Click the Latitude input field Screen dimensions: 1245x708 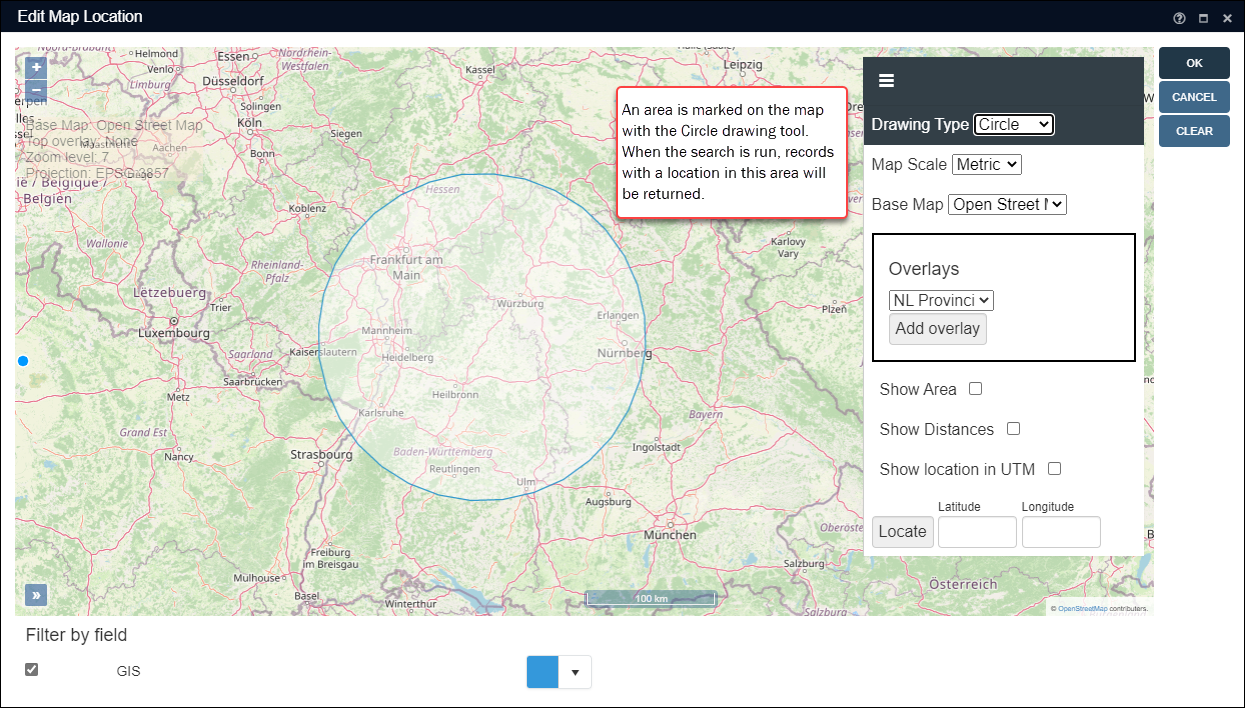[x=977, y=532]
